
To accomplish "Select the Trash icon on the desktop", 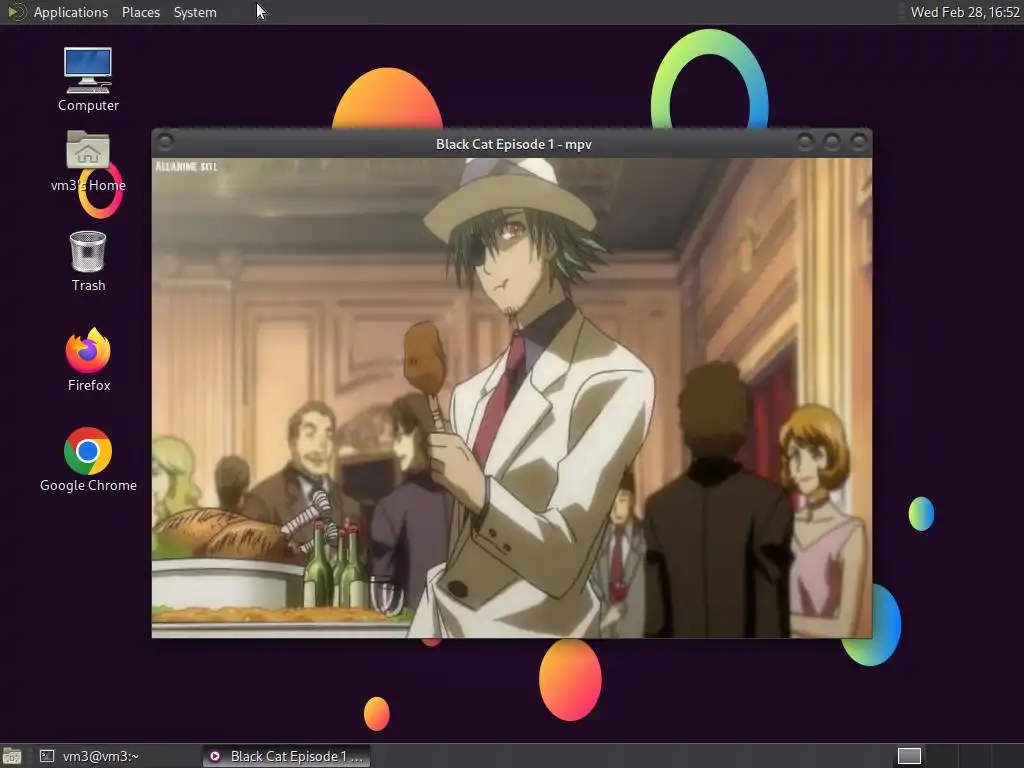I will (88, 261).
